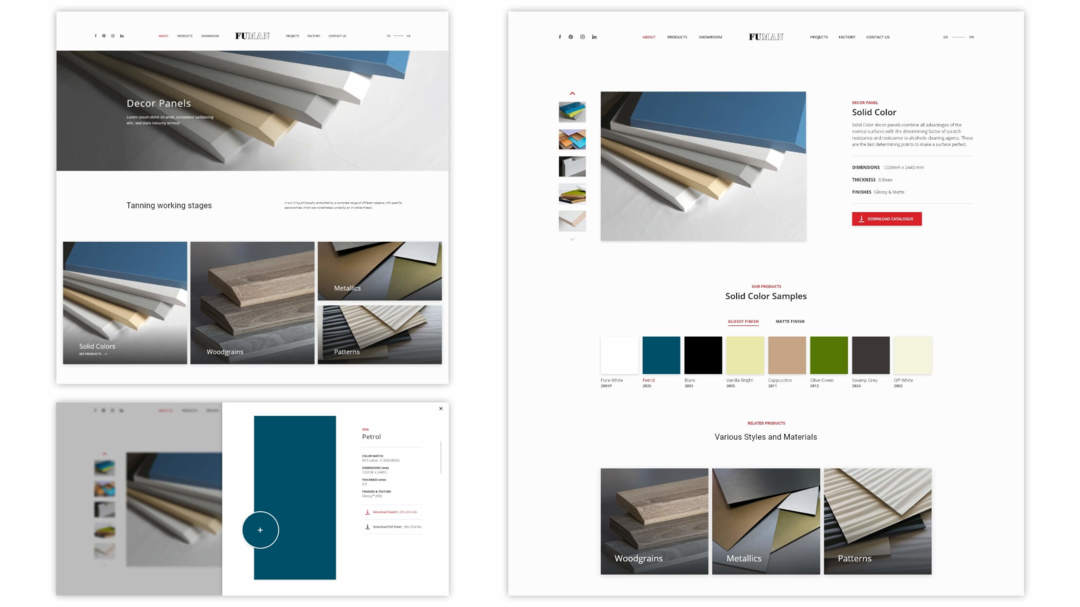Click the Tanning working stages heading
The height and width of the screenshot is (607, 1080).
click(x=169, y=205)
